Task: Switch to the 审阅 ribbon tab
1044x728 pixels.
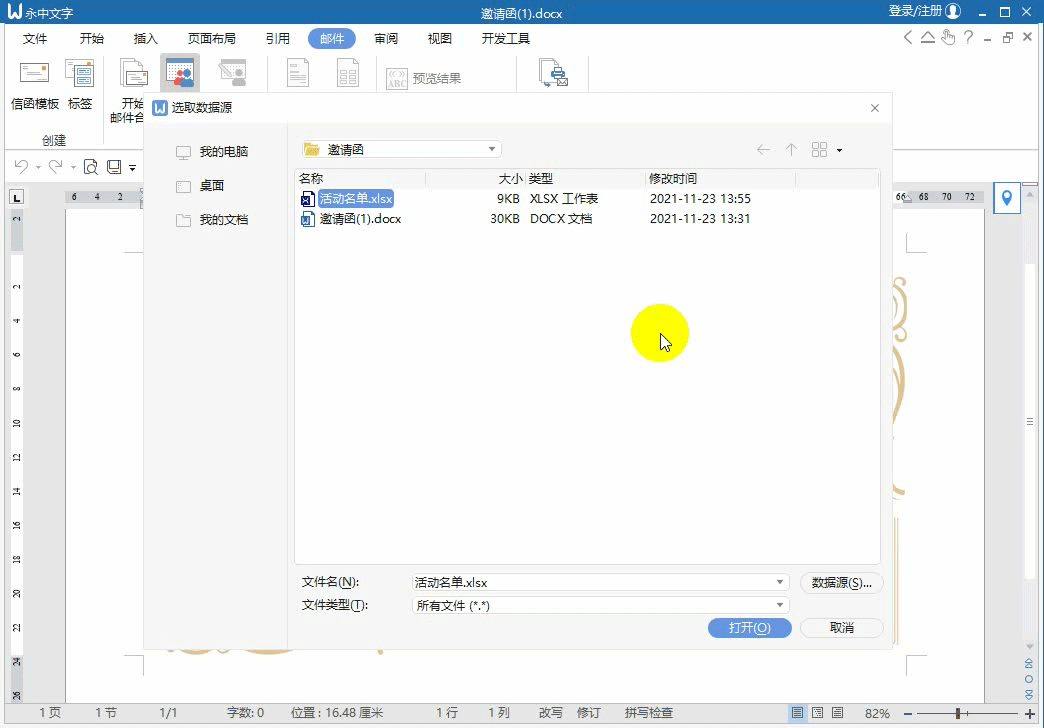Action: point(385,38)
